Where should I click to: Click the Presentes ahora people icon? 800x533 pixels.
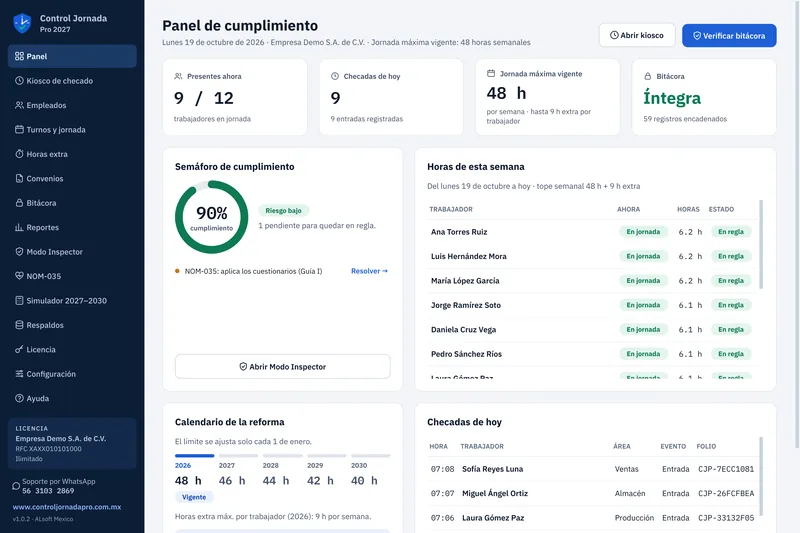pos(178,76)
